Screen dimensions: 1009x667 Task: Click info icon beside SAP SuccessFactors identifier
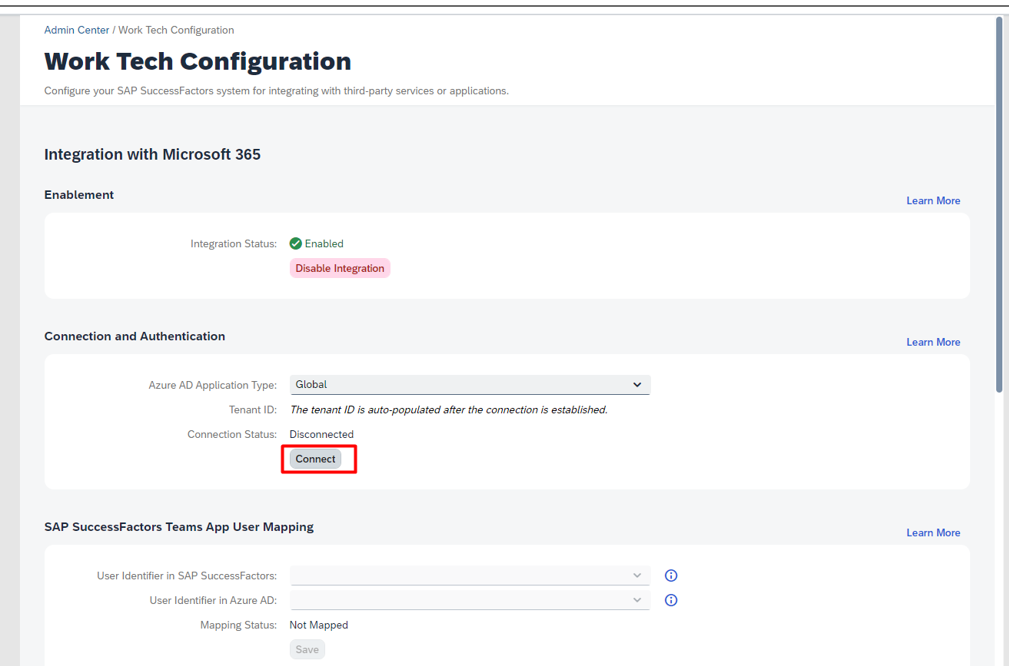pos(671,576)
